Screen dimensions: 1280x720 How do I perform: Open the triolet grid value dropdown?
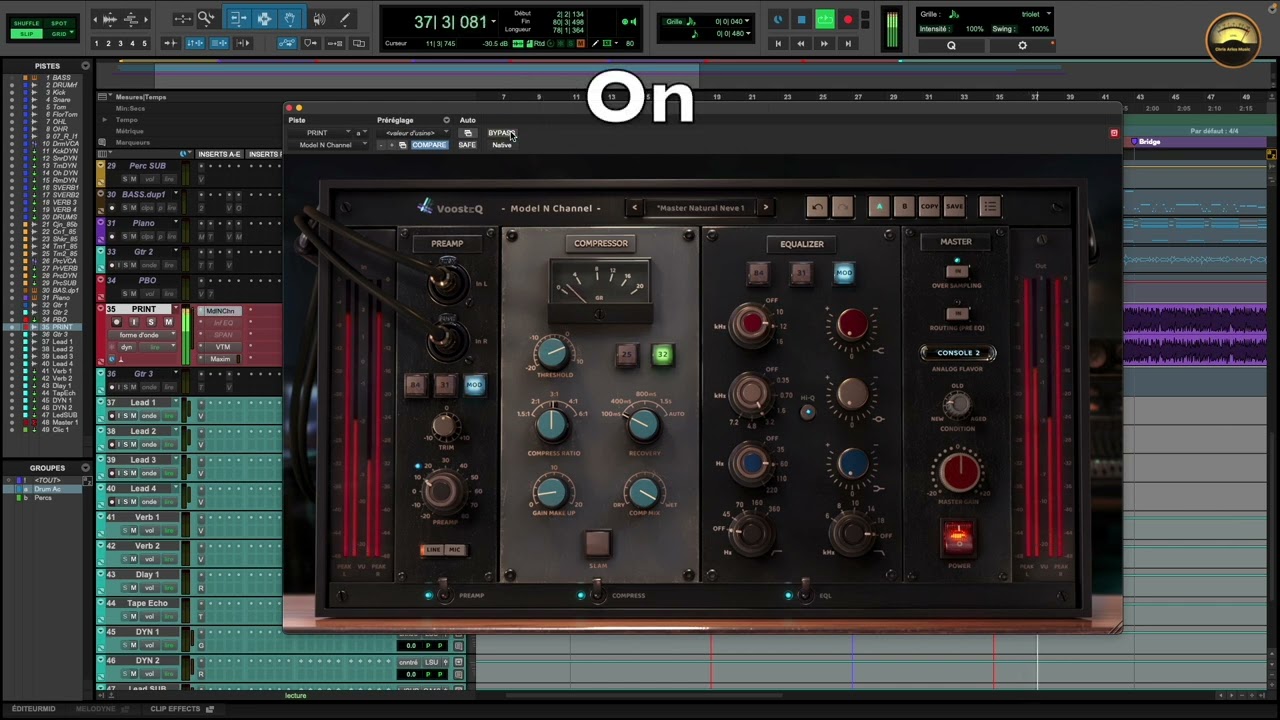[x=1049, y=14]
